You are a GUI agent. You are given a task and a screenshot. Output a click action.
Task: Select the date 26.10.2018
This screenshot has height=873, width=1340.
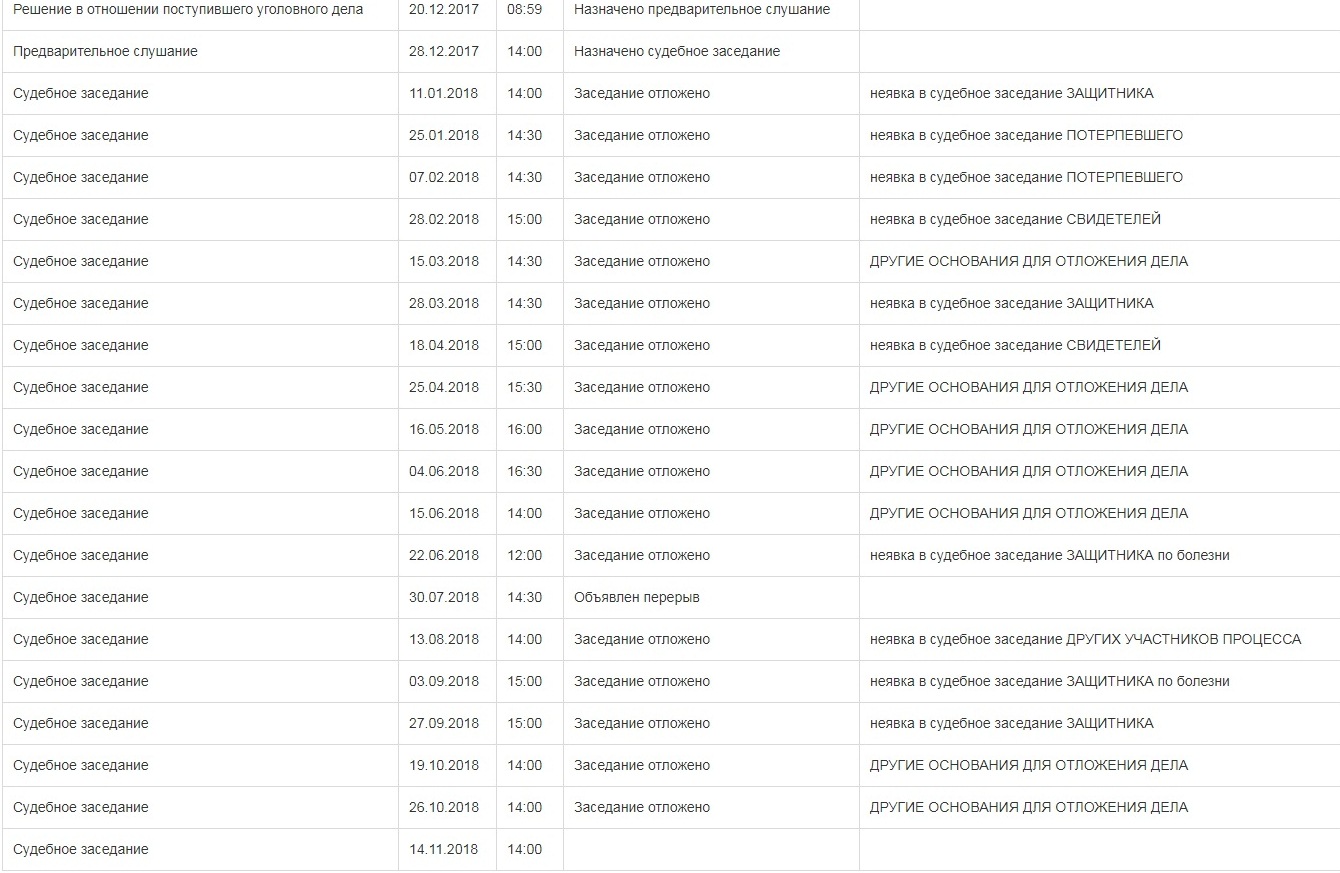444,807
